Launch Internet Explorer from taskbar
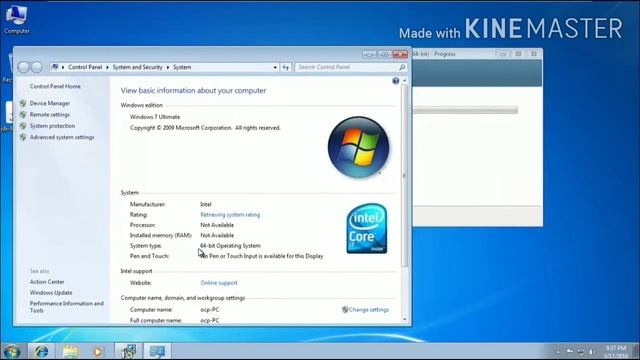 click(41, 351)
